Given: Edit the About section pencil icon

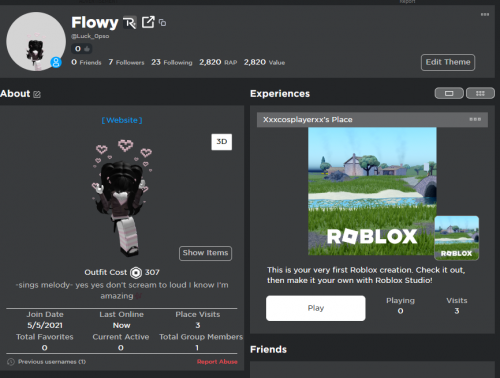Looking at the screenshot, I should click(x=37, y=94).
